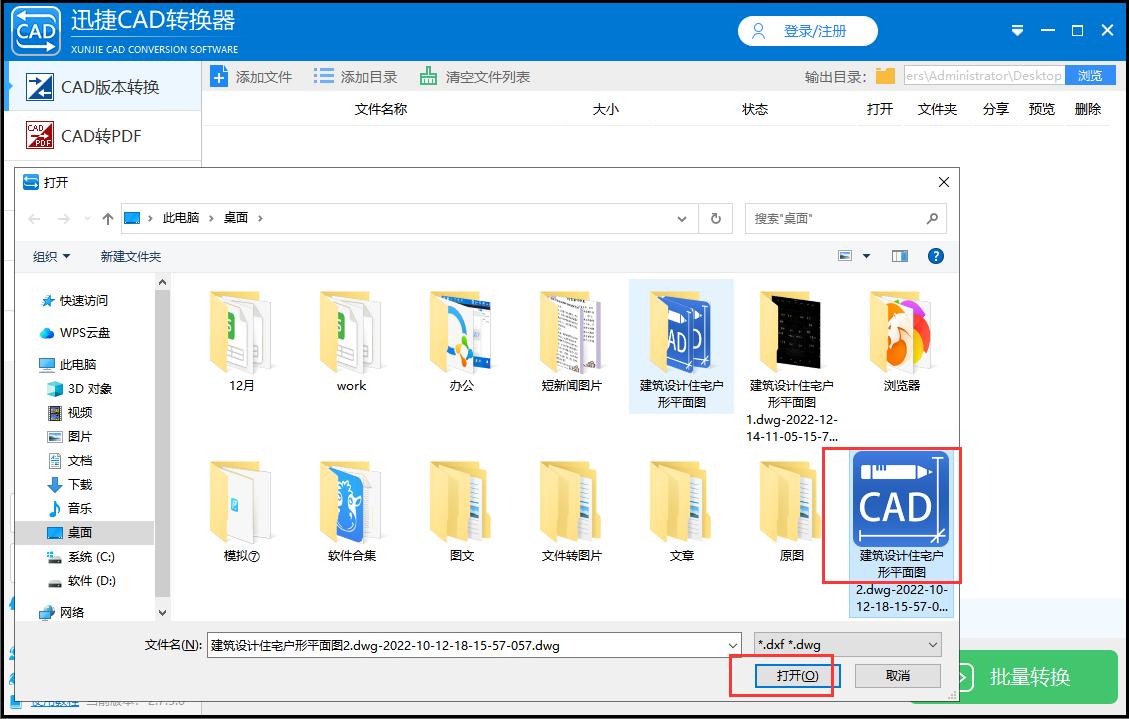Click the blue help question mark icon
Screen dimensions: 1129x719
[x=935, y=255]
